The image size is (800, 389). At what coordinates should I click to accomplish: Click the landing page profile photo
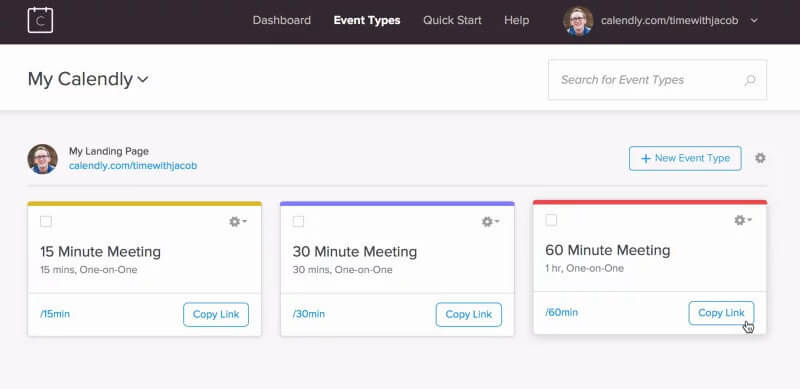click(x=42, y=159)
